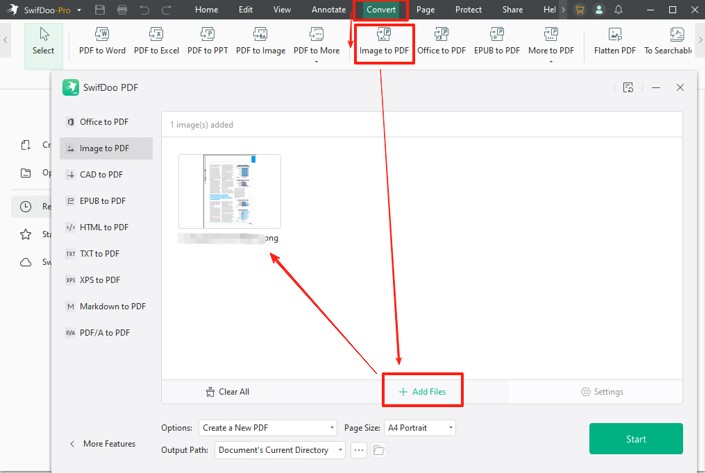Open SwifDoo Pro app menu dropdown
This screenshot has height=473, width=705.
(x=79, y=10)
